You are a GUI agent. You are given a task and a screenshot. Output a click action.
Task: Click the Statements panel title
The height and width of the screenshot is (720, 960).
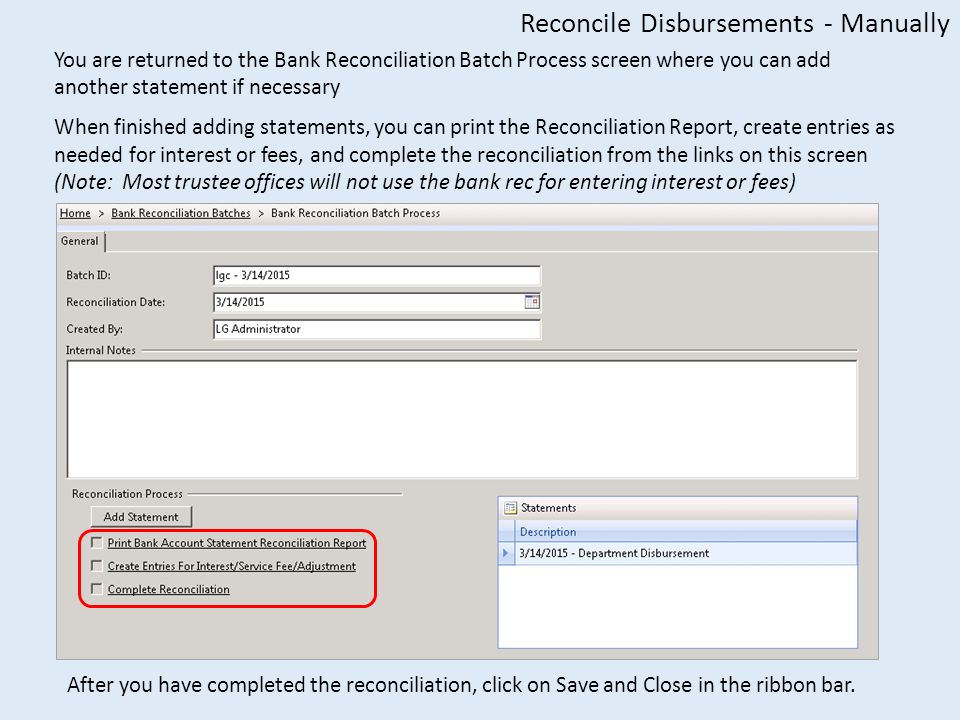[549, 508]
